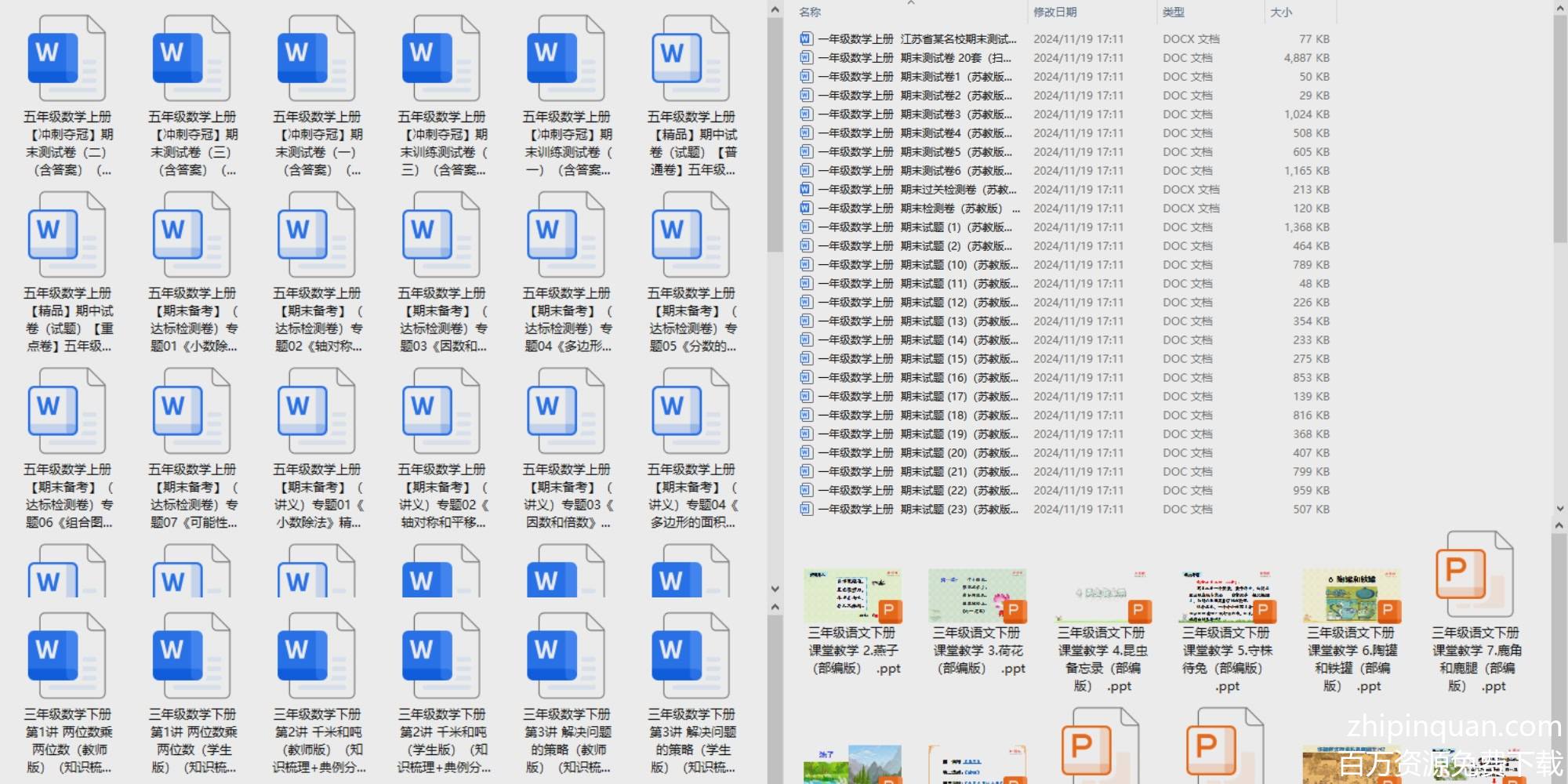Screen dimensions: 1568x784
Task: Click the up arrow atop the left pane scrollbar
Action: pos(775,10)
